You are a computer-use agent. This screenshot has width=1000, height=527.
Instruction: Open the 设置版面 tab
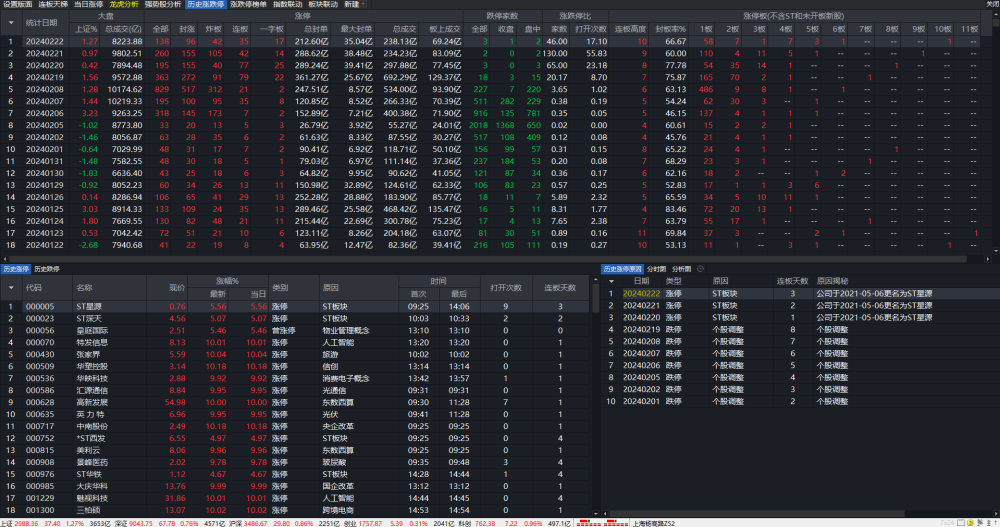17,4
